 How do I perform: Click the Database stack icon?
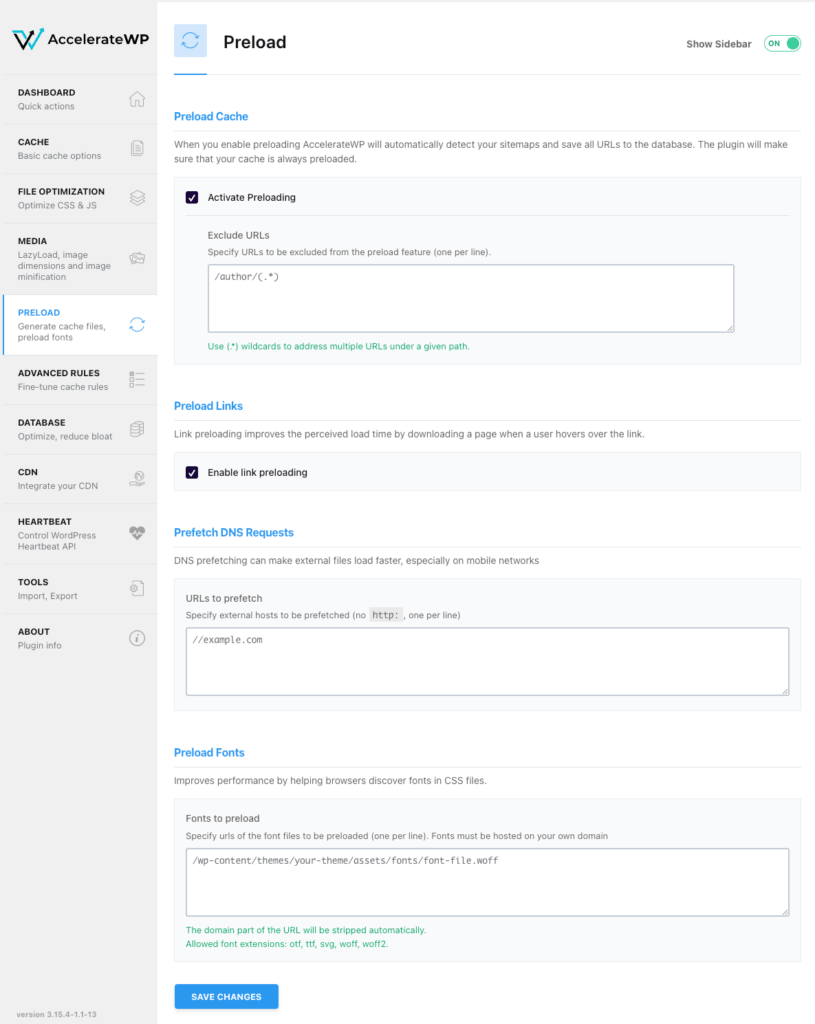(x=138, y=429)
